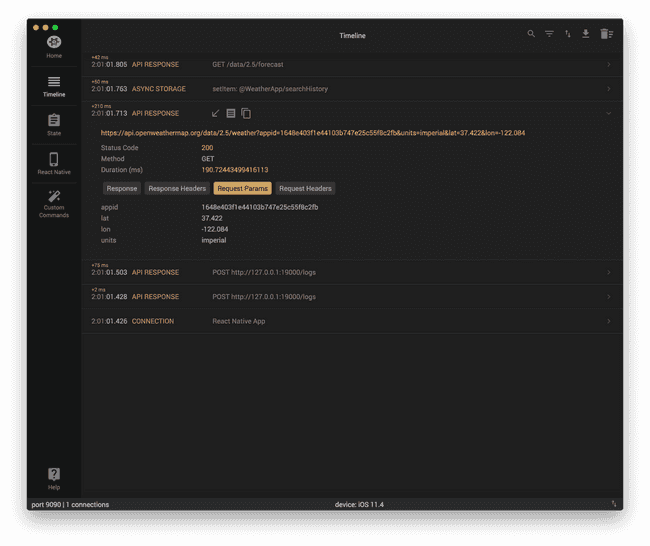Click the timestamp 2:01:01.805
Image resolution: width=650 pixels, height=546 pixels.
pos(109,64)
